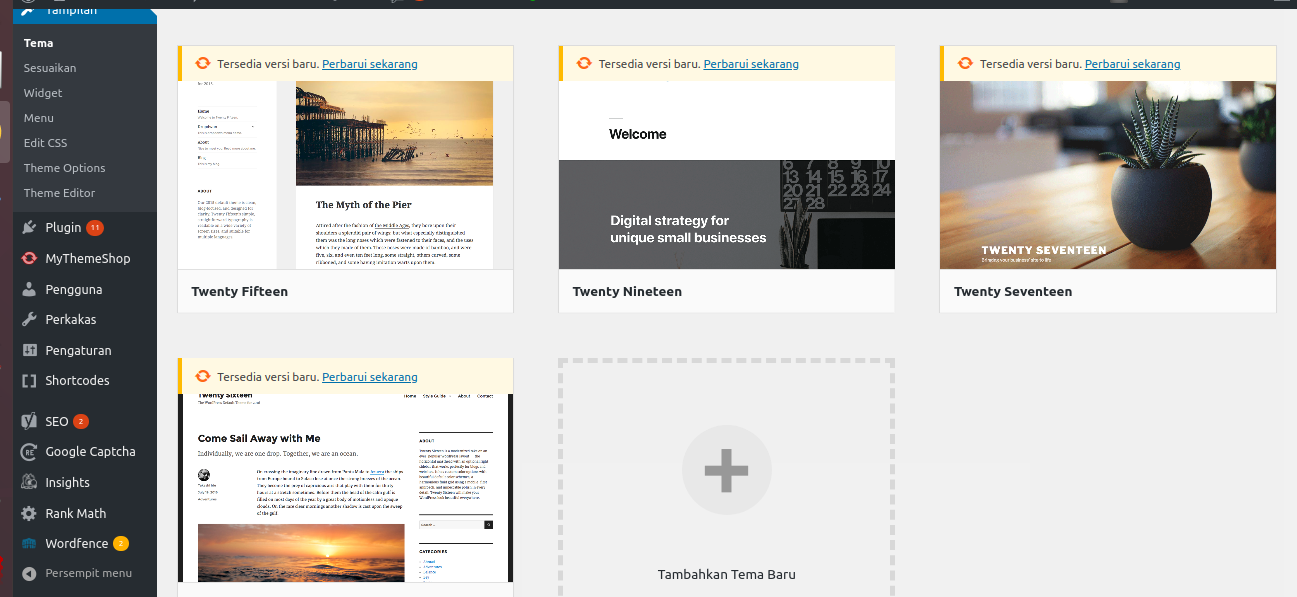The height and width of the screenshot is (597, 1297).
Task: Open the Insights menu label
Action: pyautogui.click(x=67, y=482)
